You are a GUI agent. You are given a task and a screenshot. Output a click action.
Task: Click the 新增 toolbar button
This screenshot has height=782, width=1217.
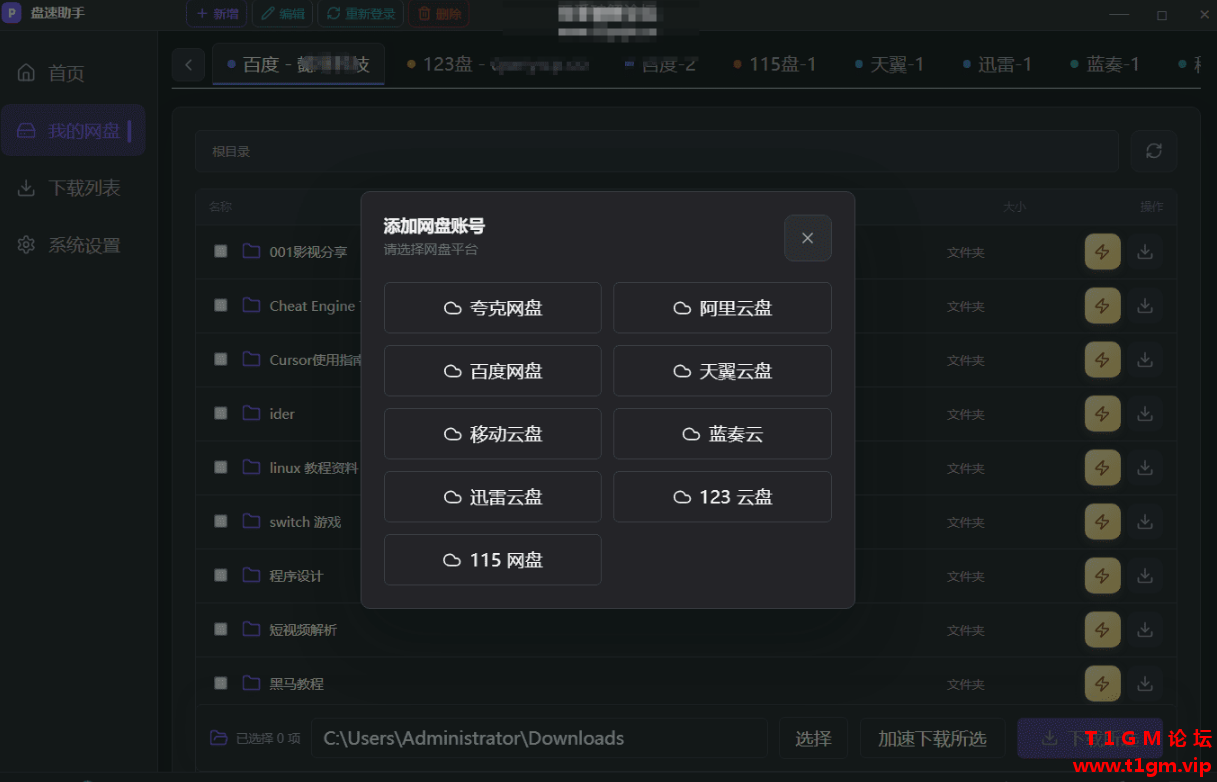coord(217,14)
